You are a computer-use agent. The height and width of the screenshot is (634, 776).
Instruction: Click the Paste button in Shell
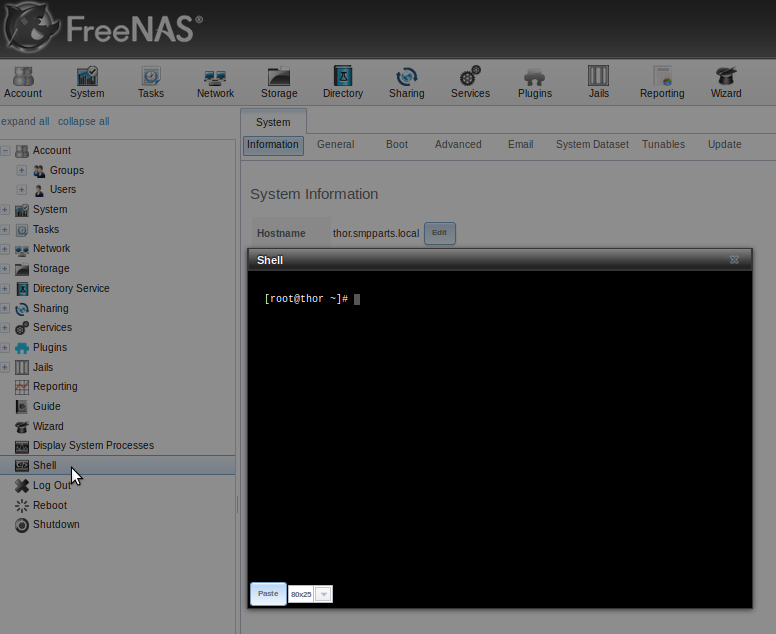pyautogui.click(x=268, y=593)
